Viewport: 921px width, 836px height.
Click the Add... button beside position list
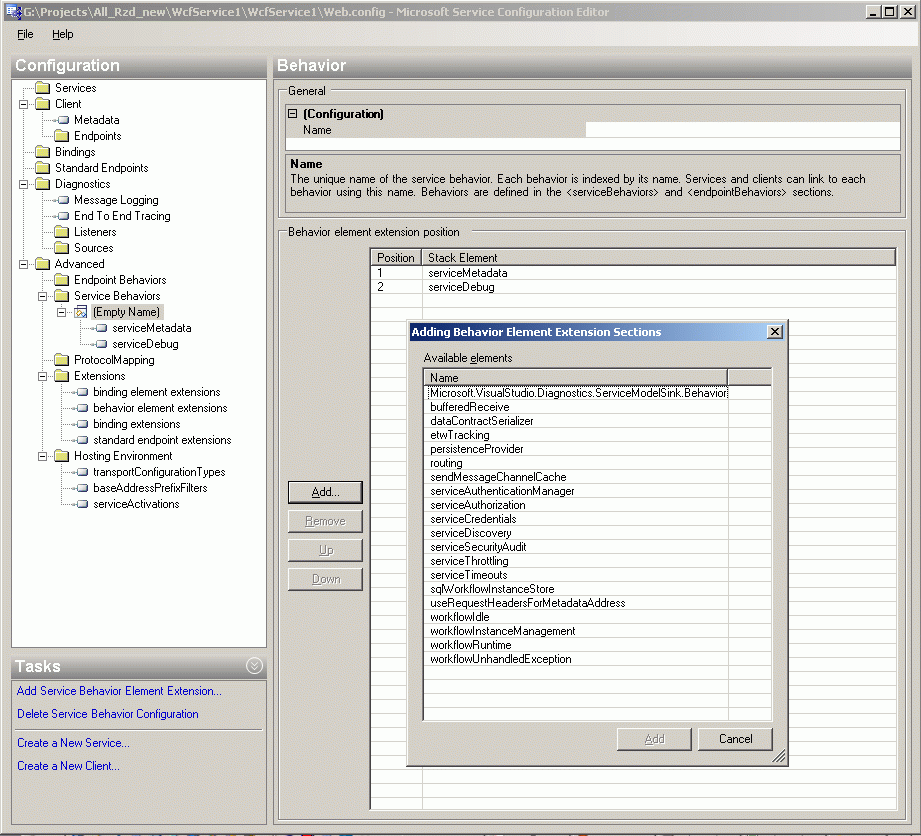pyautogui.click(x=325, y=492)
